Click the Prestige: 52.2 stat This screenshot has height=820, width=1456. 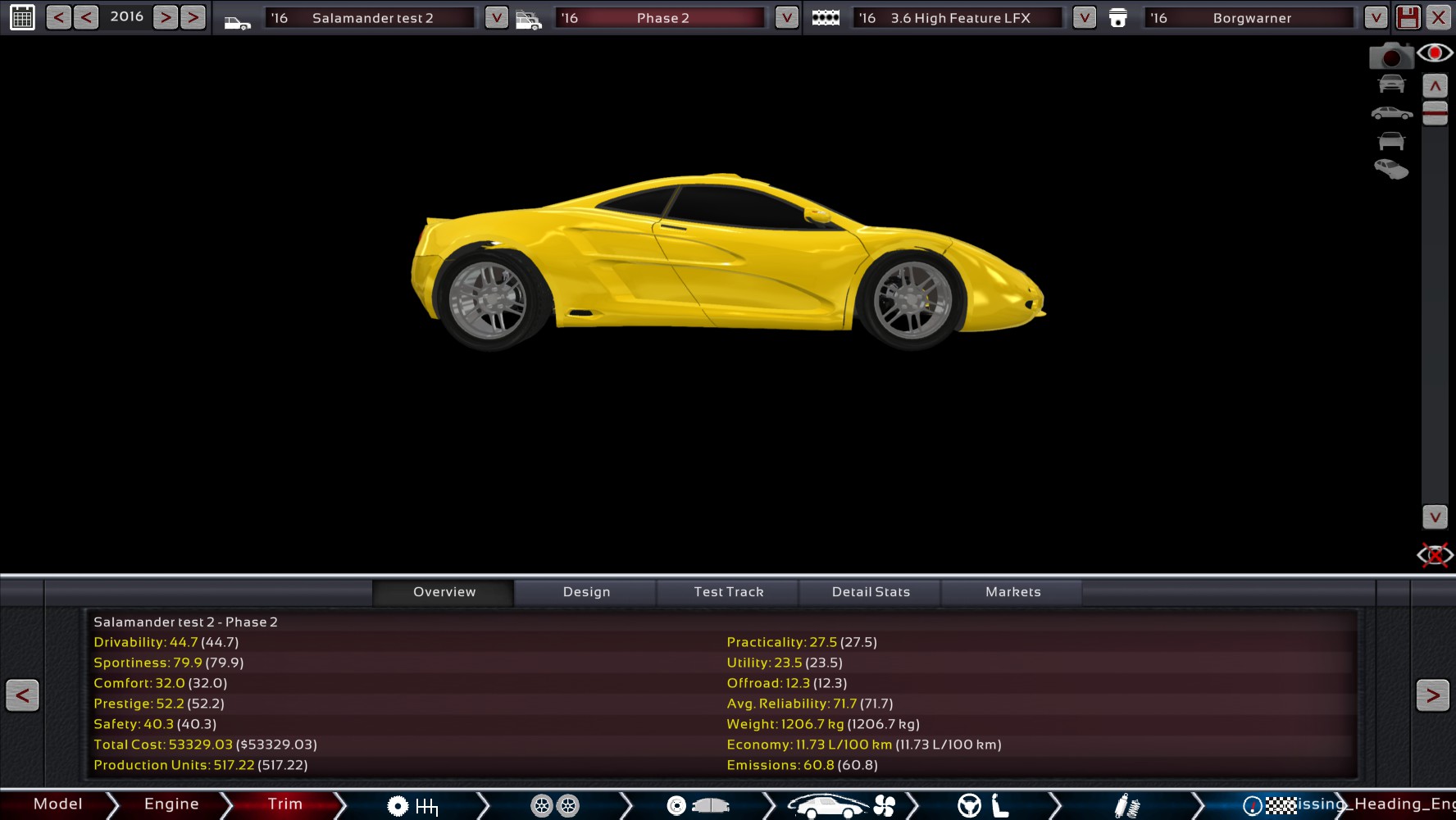pyautogui.click(x=159, y=704)
